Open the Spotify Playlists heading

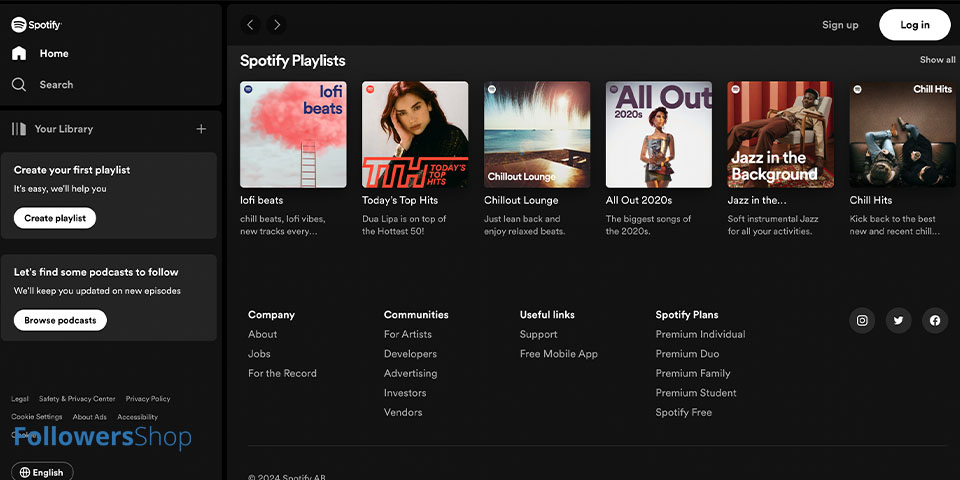[293, 61]
